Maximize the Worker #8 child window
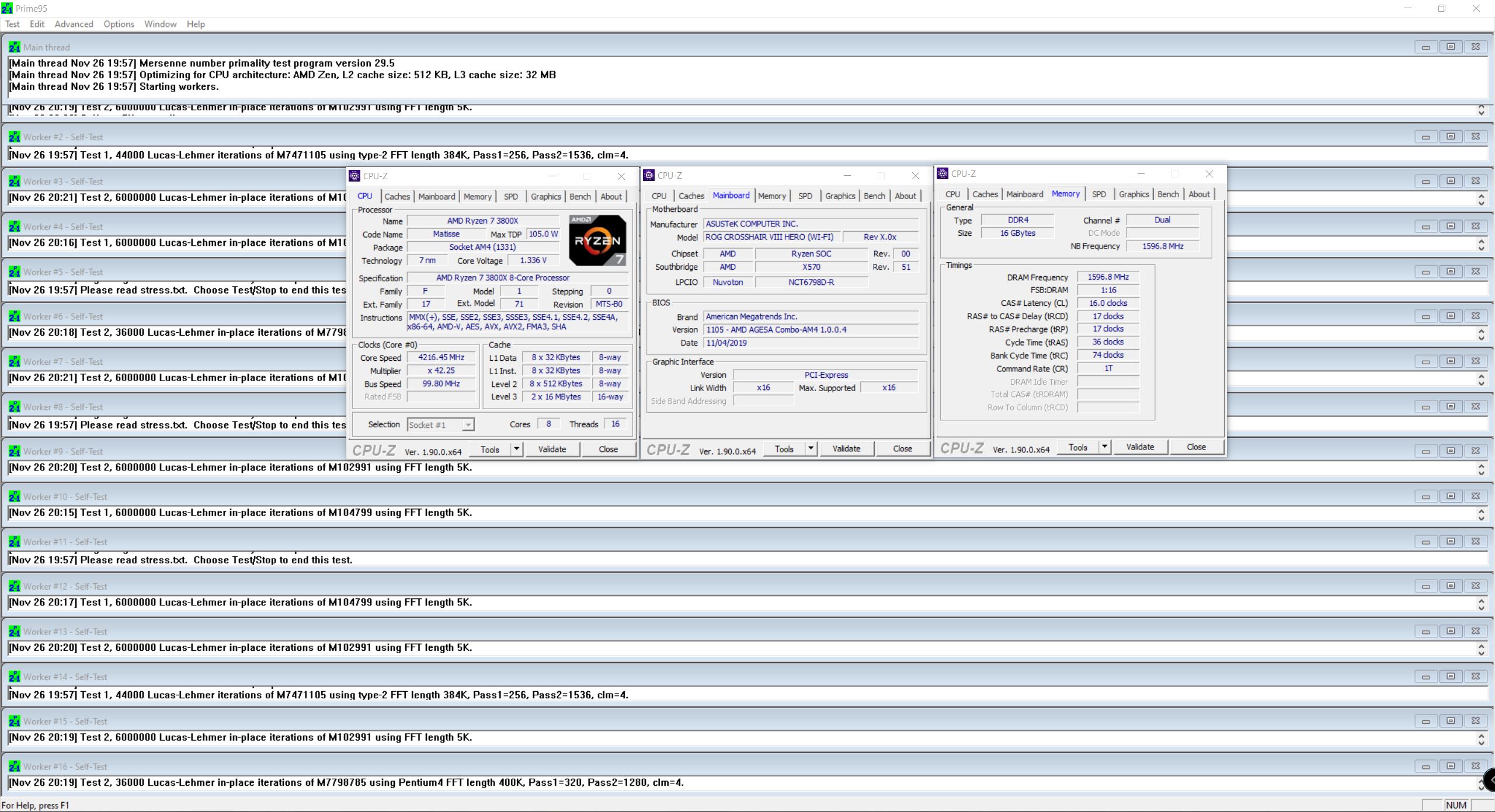Image resolution: width=1495 pixels, height=812 pixels. [1451, 406]
